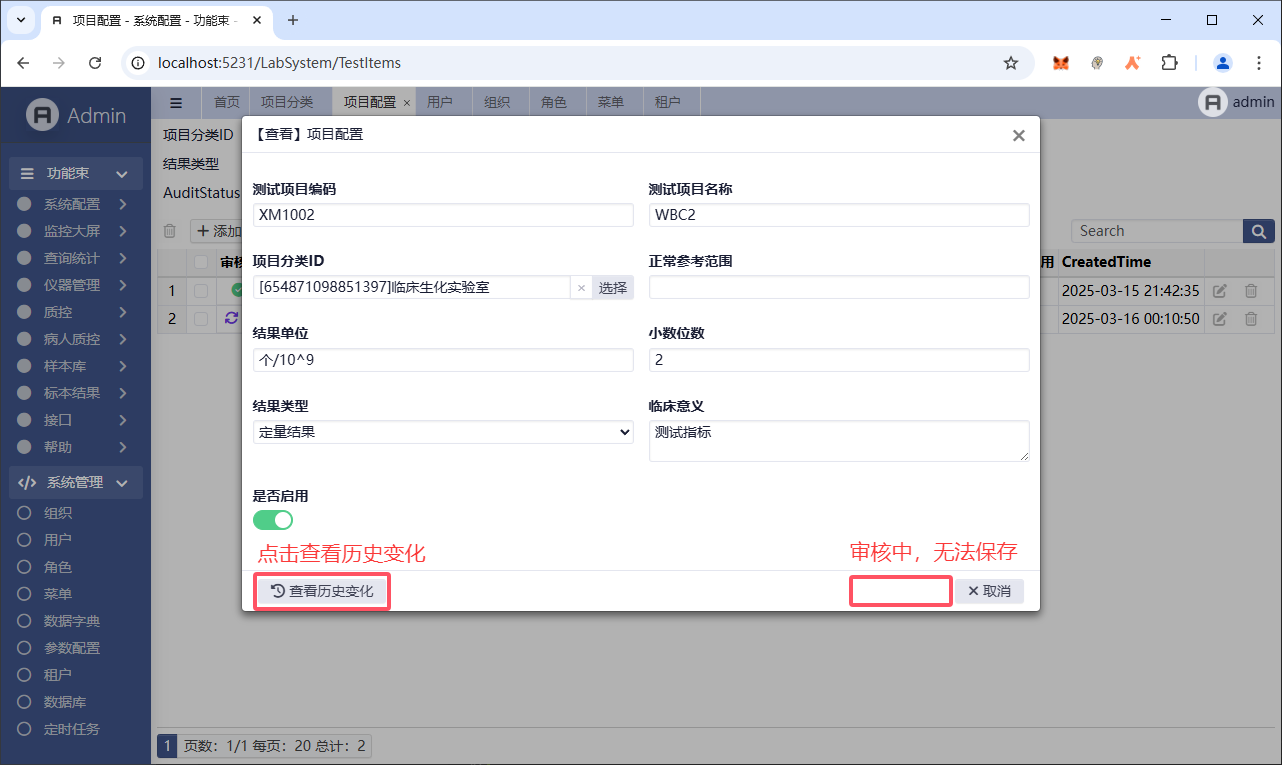Open Chrome three-dot menu
The height and width of the screenshot is (765, 1282).
(1259, 63)
